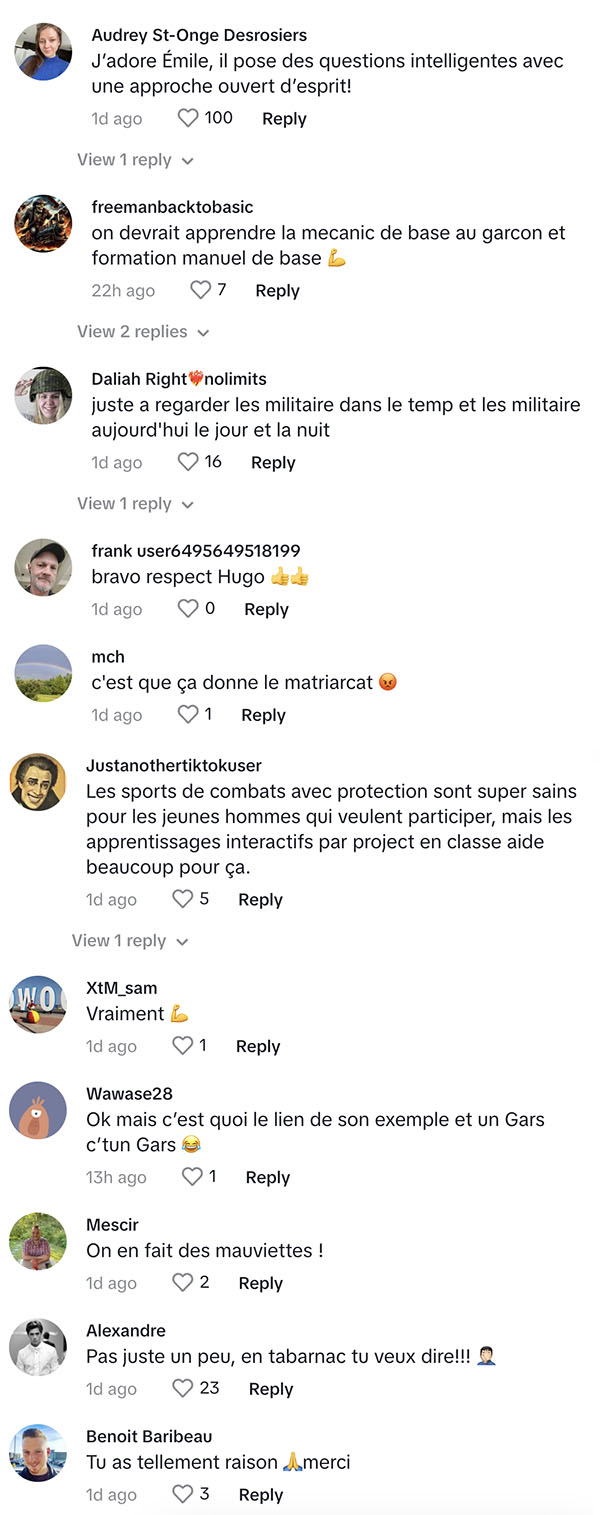The height and width of the screenshot is (1515, 600).
Task: Toggle like on Mescir's comment
Action: pos(183,1282)
